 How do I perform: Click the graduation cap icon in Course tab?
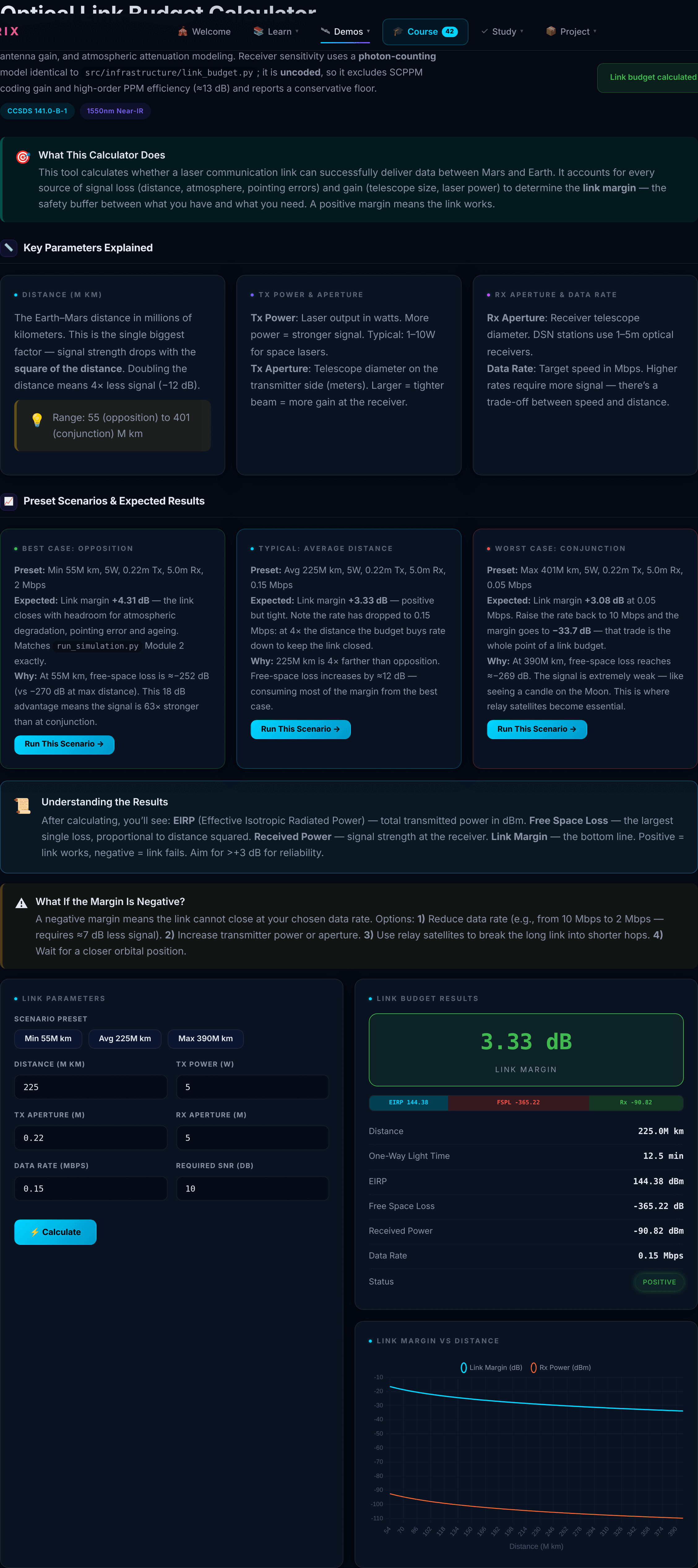click(398, 32)
